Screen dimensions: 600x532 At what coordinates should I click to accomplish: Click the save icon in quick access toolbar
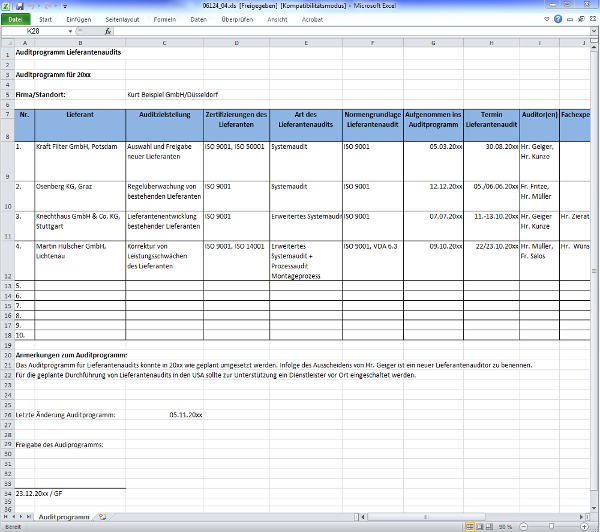pyautogui.click(x=17, y=6)
